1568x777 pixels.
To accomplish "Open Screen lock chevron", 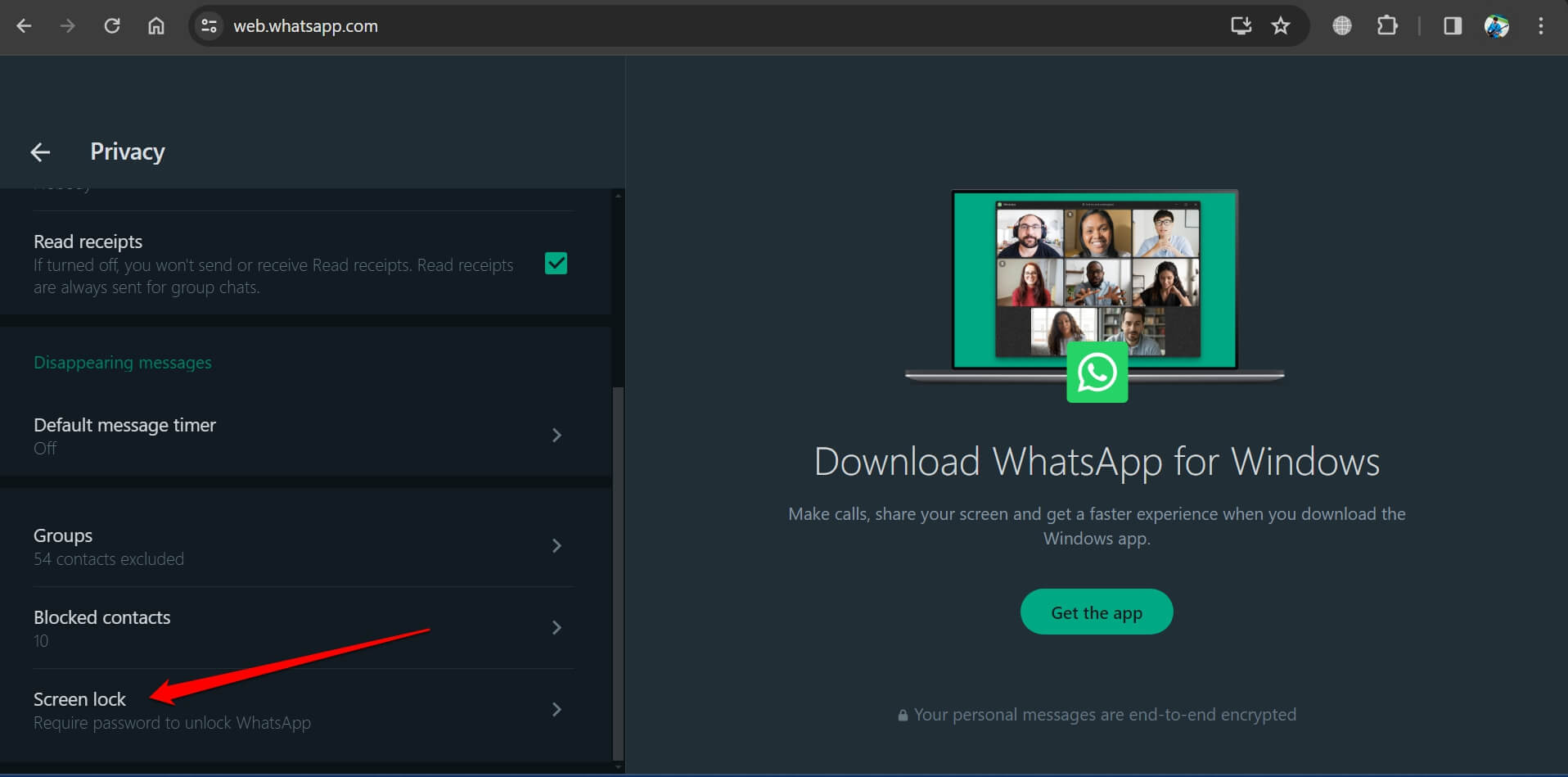I will [x=556, y=709].
